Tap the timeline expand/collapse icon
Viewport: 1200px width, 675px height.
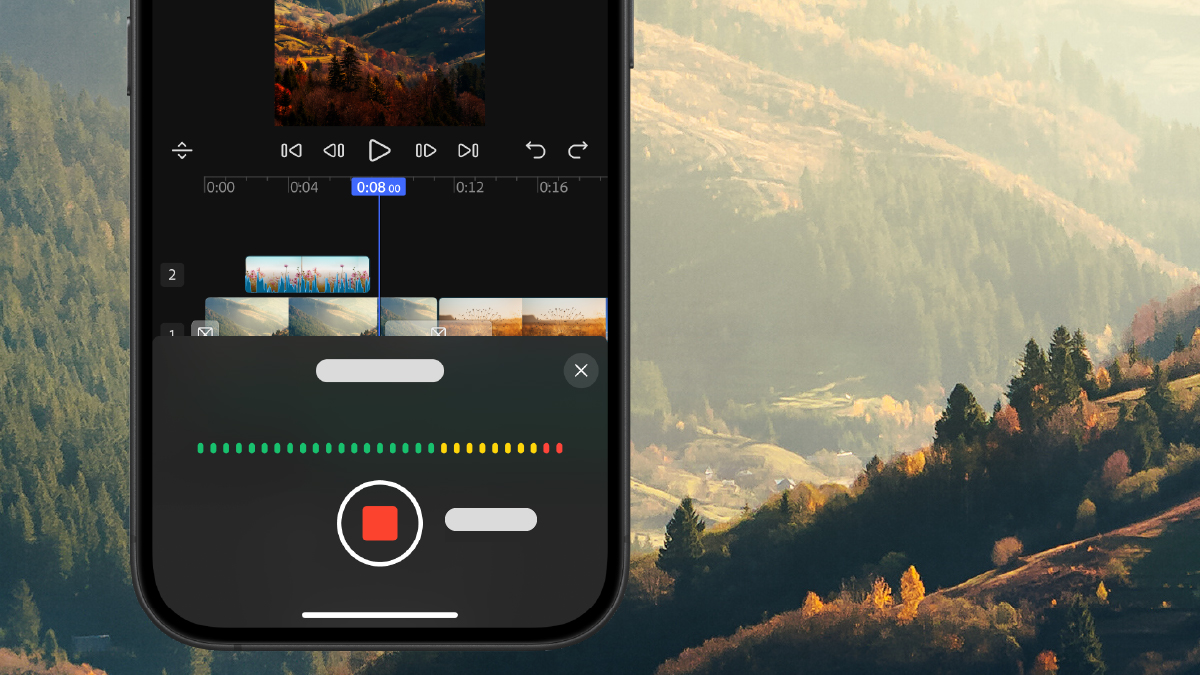tap(182, 151)
